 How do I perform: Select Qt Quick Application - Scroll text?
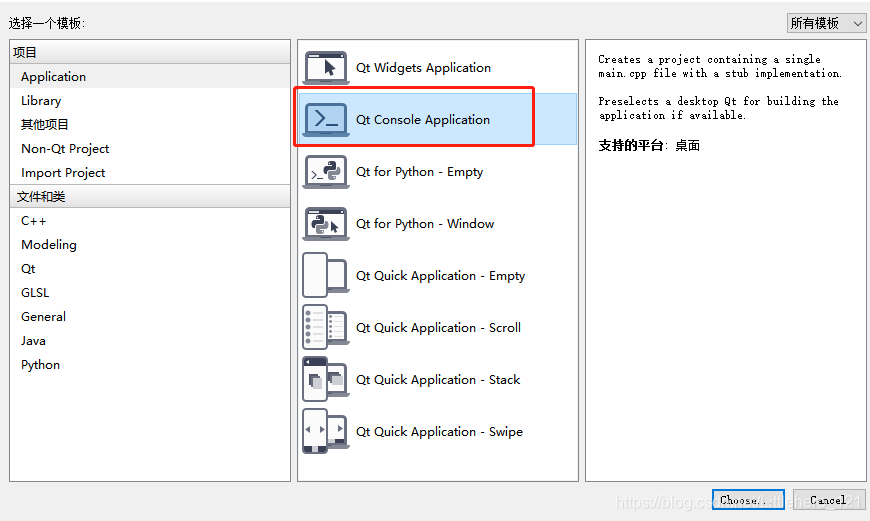click(438, 328)
